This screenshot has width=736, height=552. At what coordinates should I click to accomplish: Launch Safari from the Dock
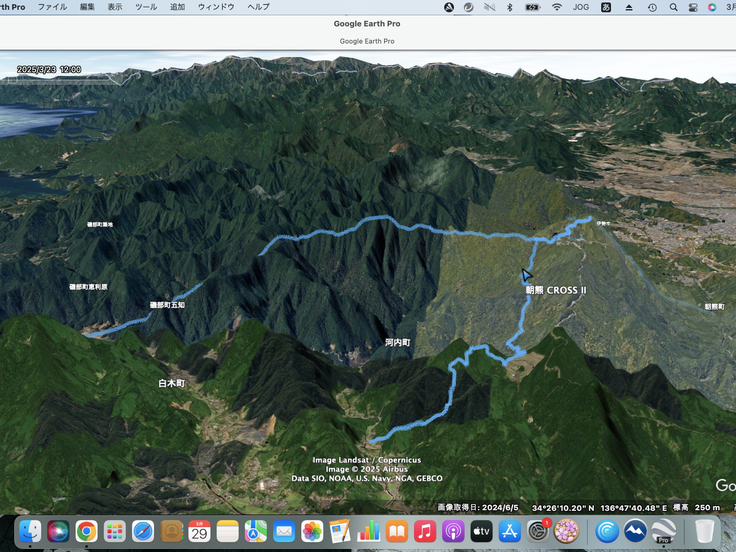click(x=143, y=531)
